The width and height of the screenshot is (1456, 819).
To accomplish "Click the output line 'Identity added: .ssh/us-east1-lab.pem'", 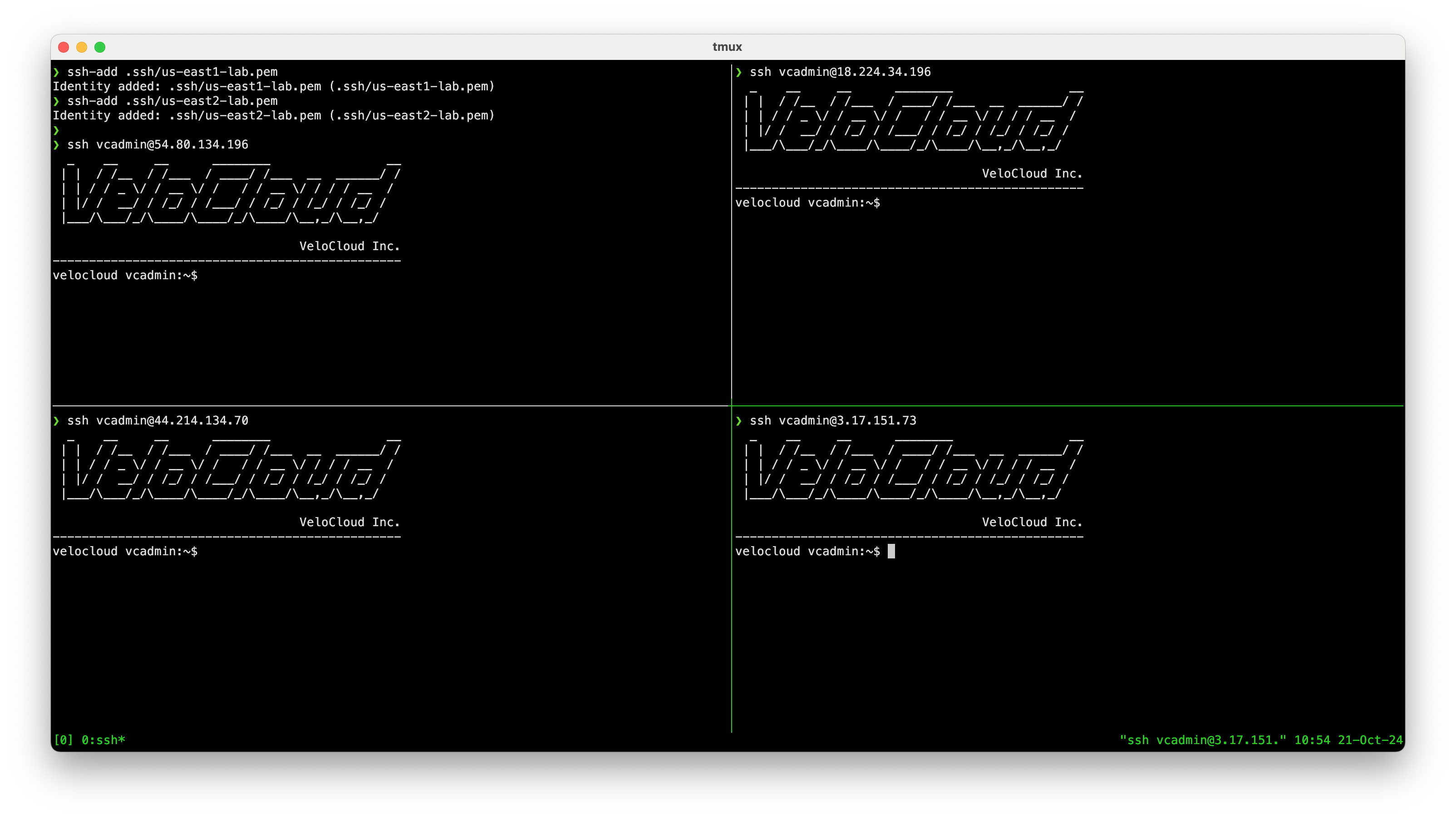I will [274, 86].
